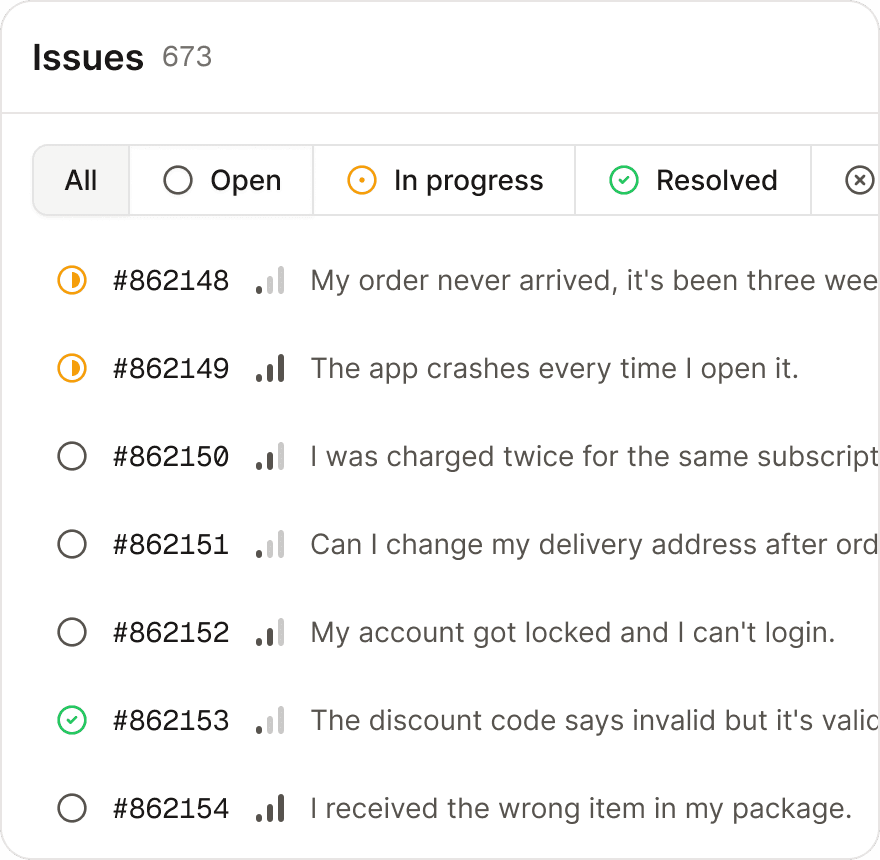Click the priority bars icon for #862148
Viewport: 880px width, 860px height.
click(x=270, y=280)
